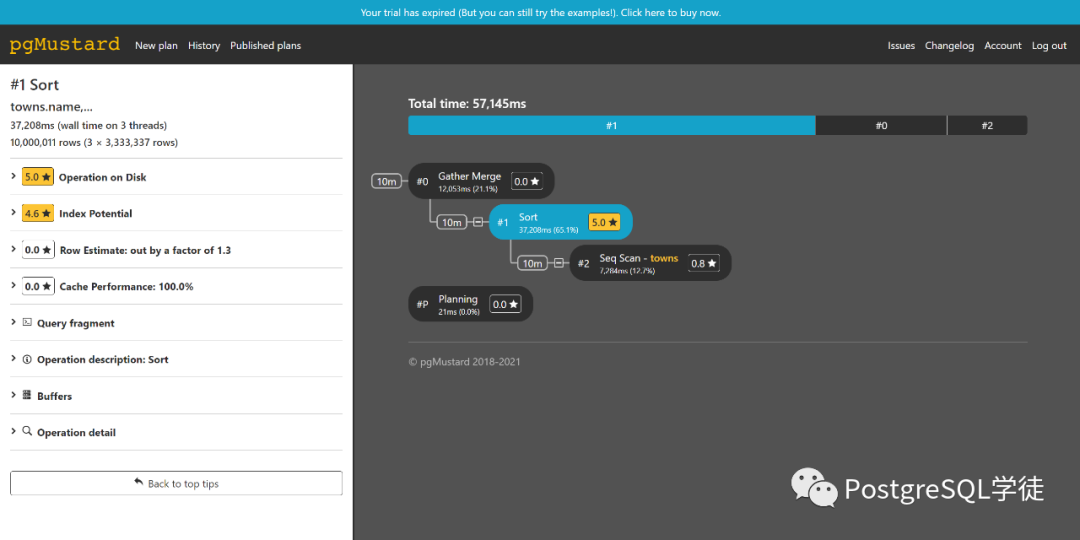1080x540 pixels.
Task: Click 0.0 star badge for Row Estimate
Action: pos(38,250)
